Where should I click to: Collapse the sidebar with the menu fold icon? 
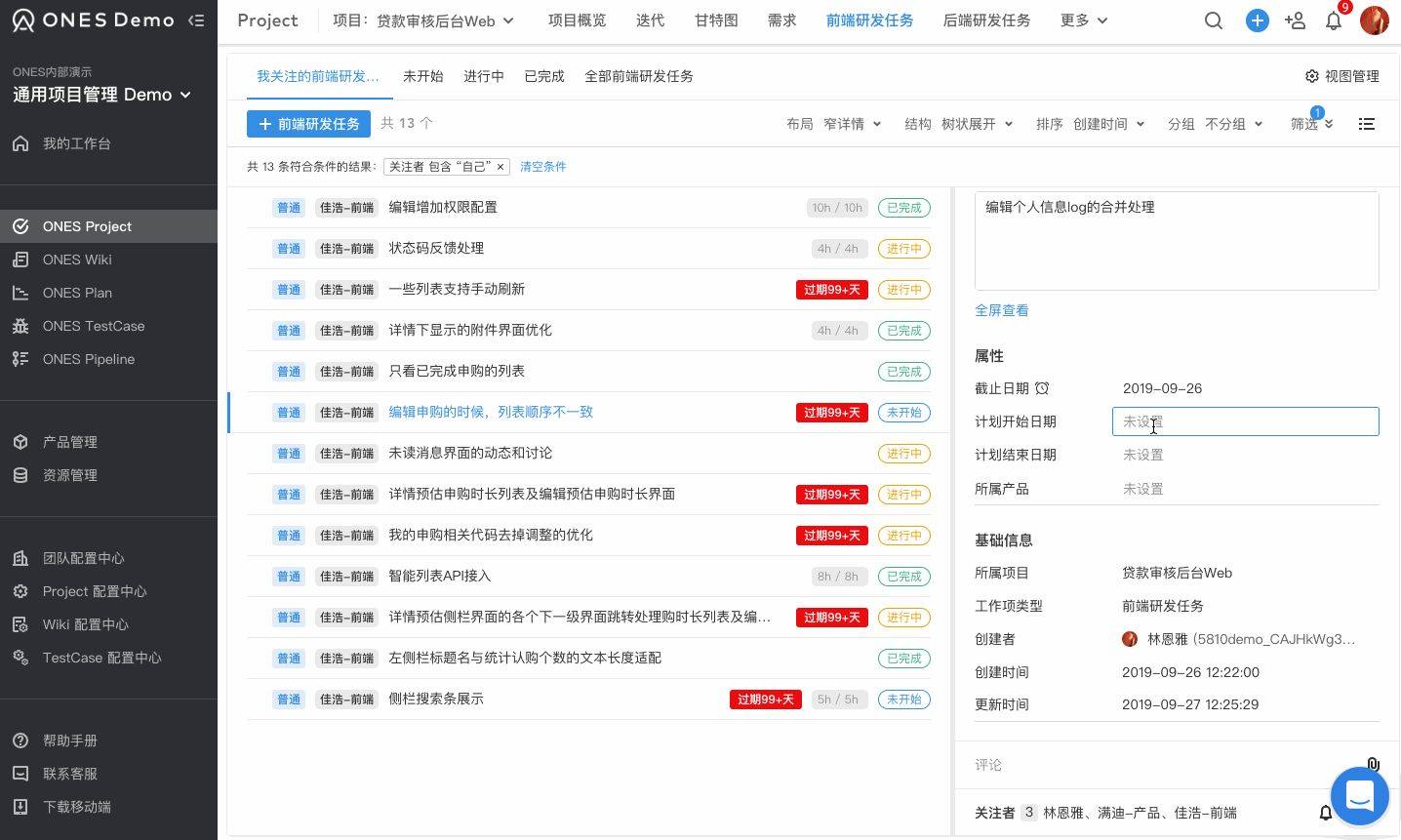pos(196,20)
